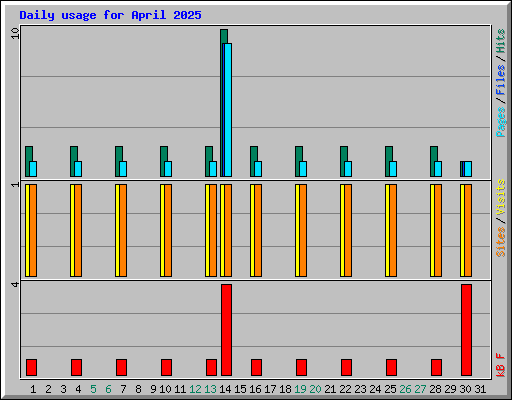Click day label "24" on the x-axis

[375, 389]
